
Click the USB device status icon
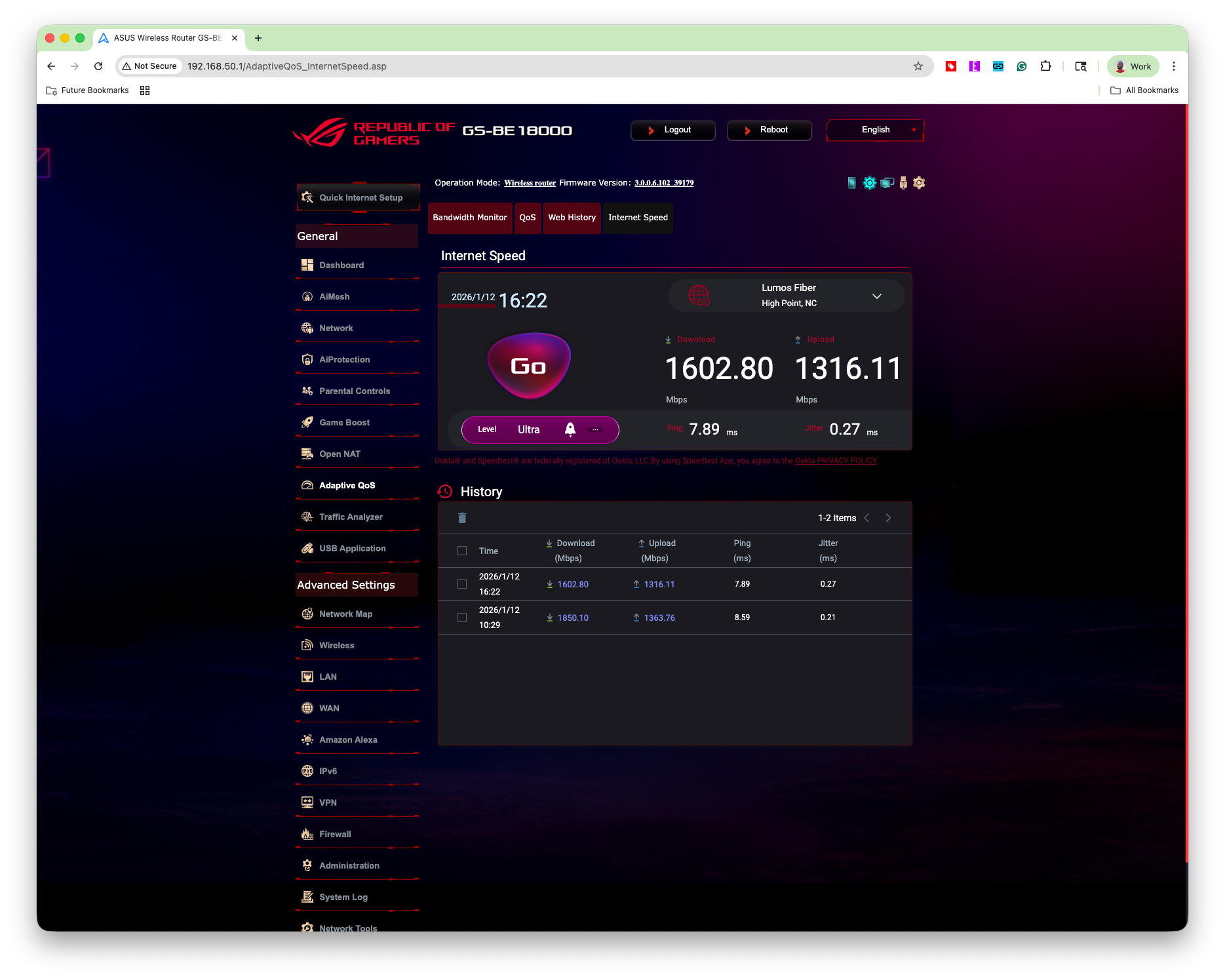(903, 183)
